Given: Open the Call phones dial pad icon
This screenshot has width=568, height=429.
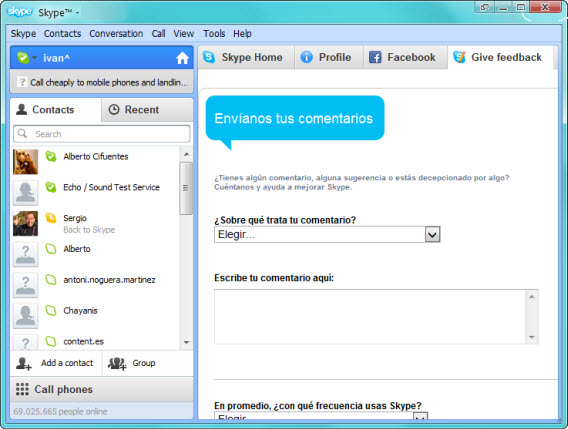Looking at the screenshot, I should (x=22, y=389).
